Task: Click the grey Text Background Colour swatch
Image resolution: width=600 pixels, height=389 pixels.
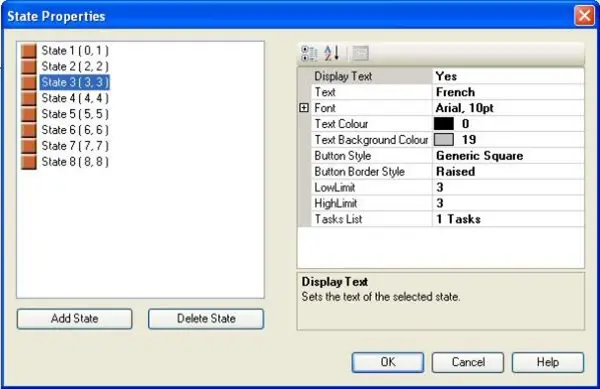Action: 444,140
